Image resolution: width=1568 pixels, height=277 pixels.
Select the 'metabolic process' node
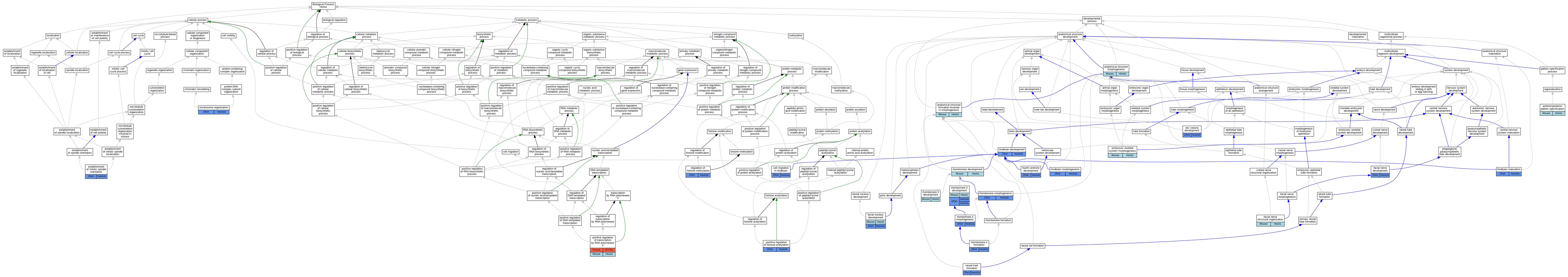point(526,20)
